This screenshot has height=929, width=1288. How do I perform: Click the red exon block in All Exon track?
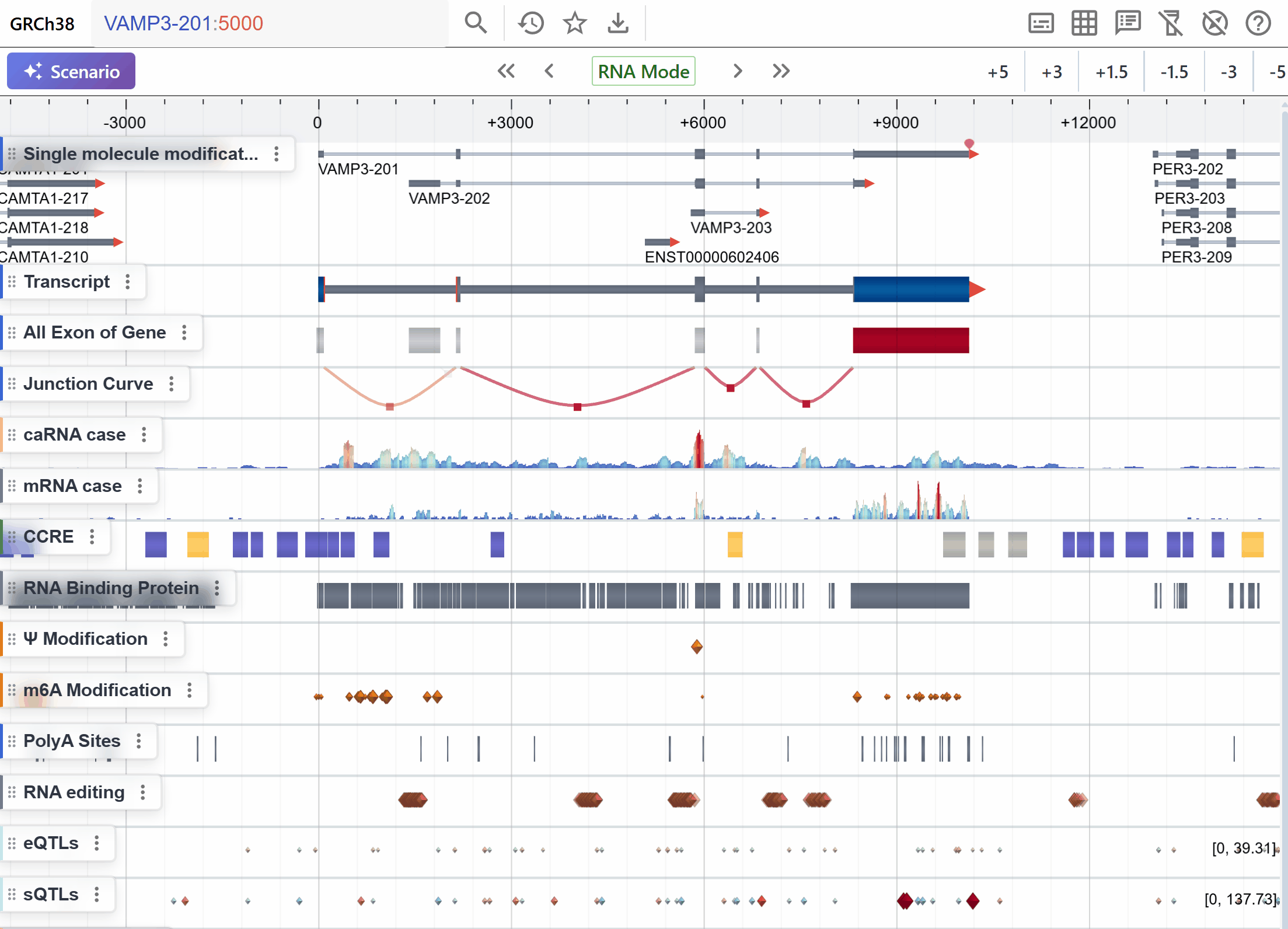click(910, 340)
